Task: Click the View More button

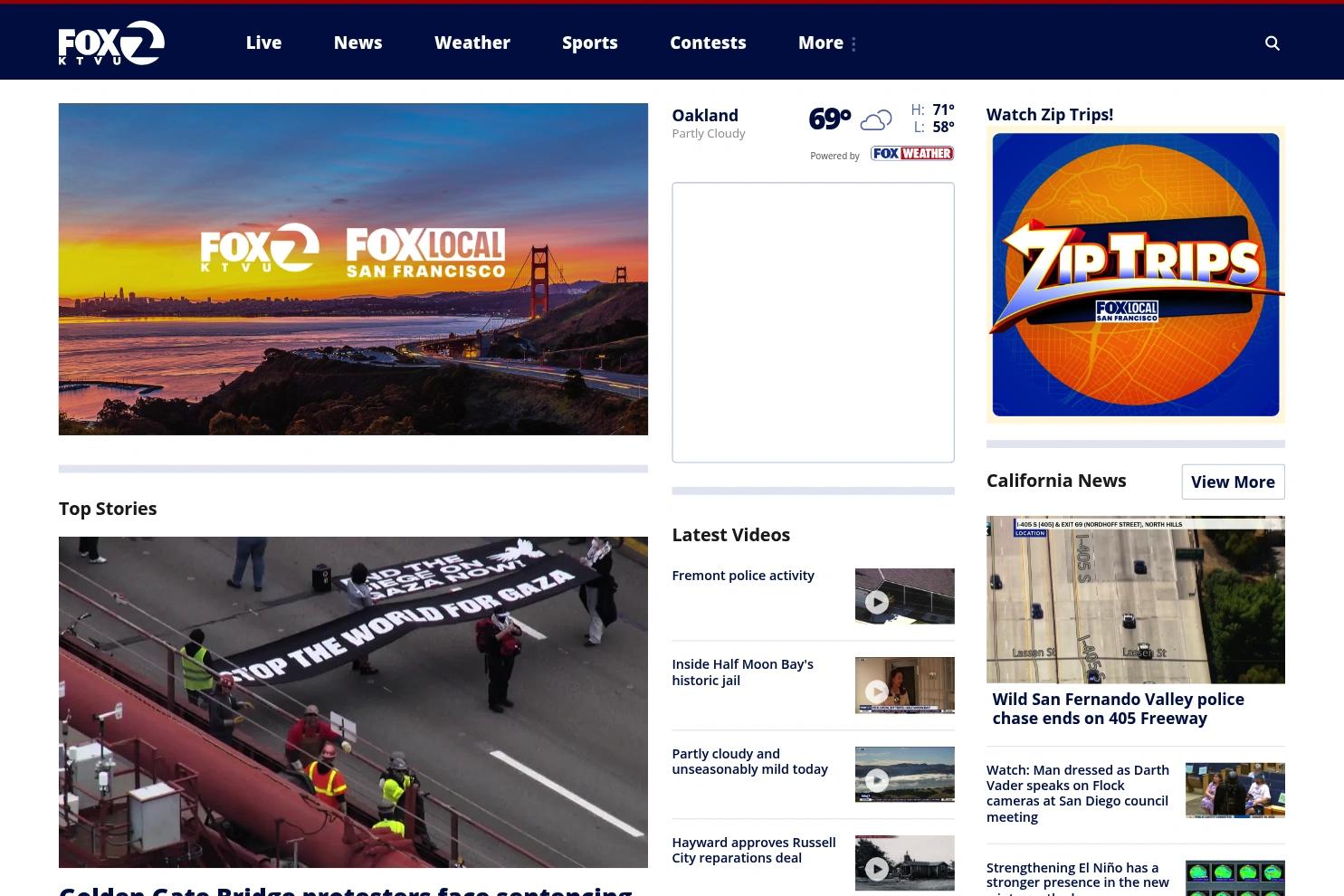Action: coord(1233,482)
